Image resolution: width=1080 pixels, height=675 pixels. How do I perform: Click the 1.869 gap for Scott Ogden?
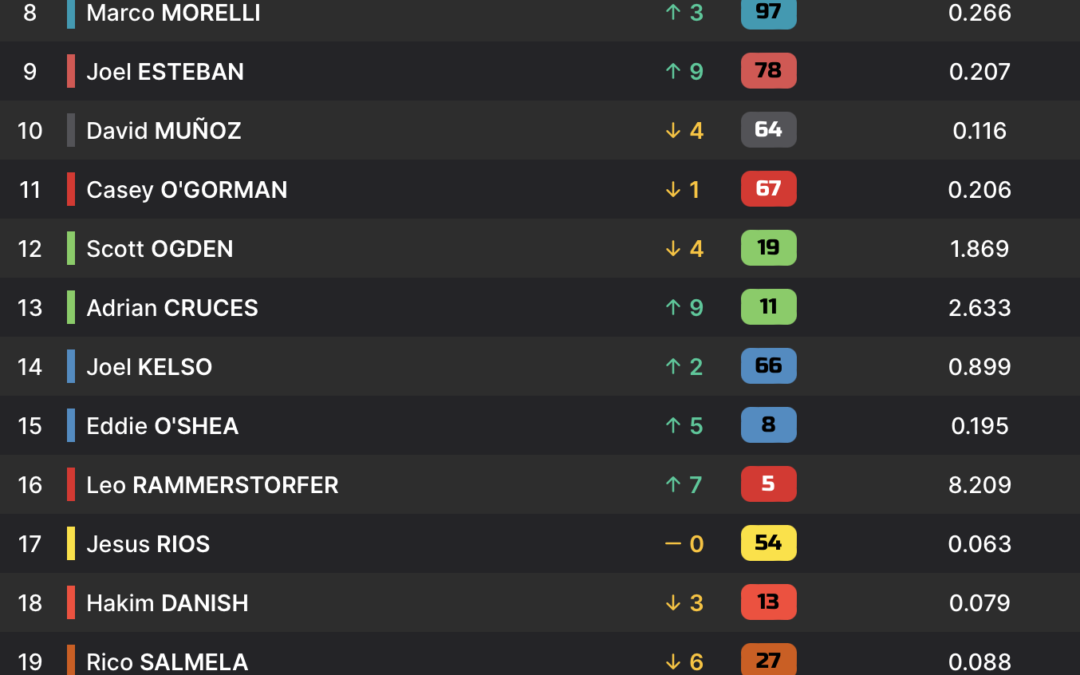[x=980, y=249]
